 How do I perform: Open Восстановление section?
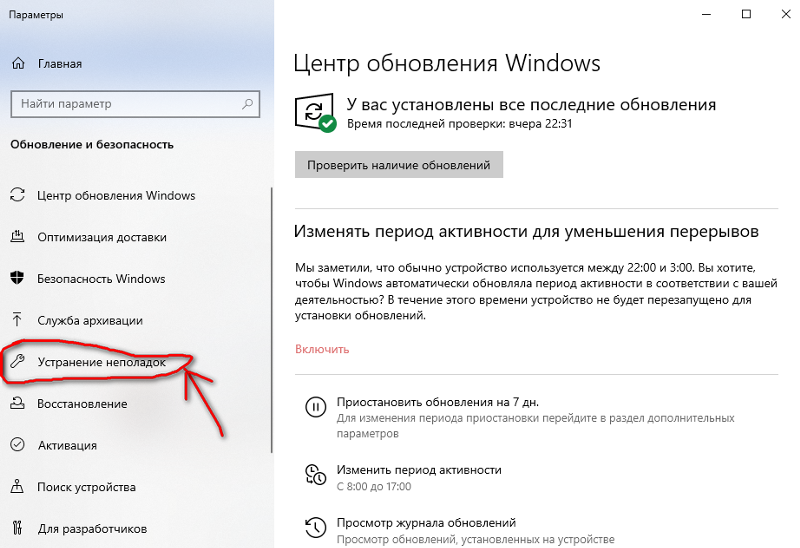[x=82, y=404]
